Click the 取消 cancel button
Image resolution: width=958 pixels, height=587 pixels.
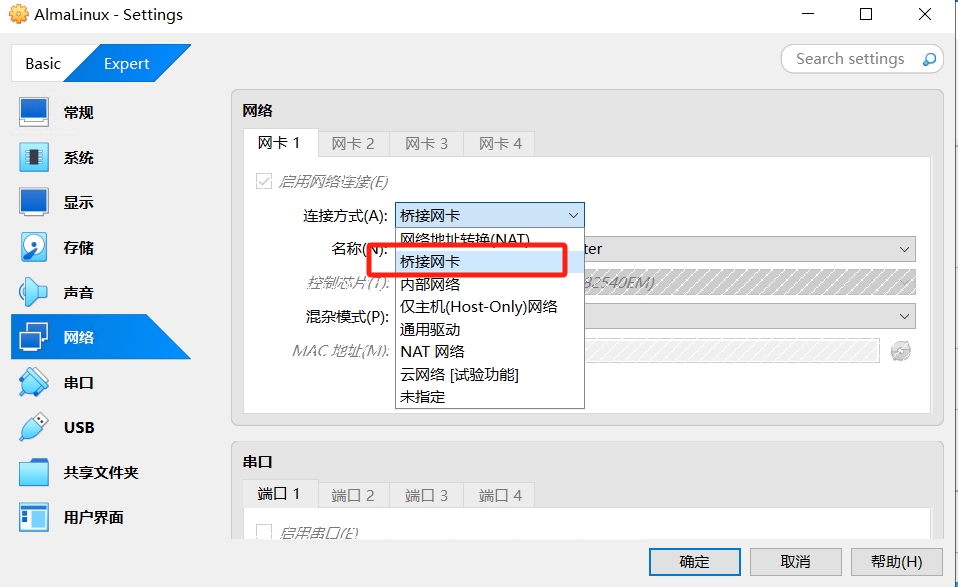795,561
